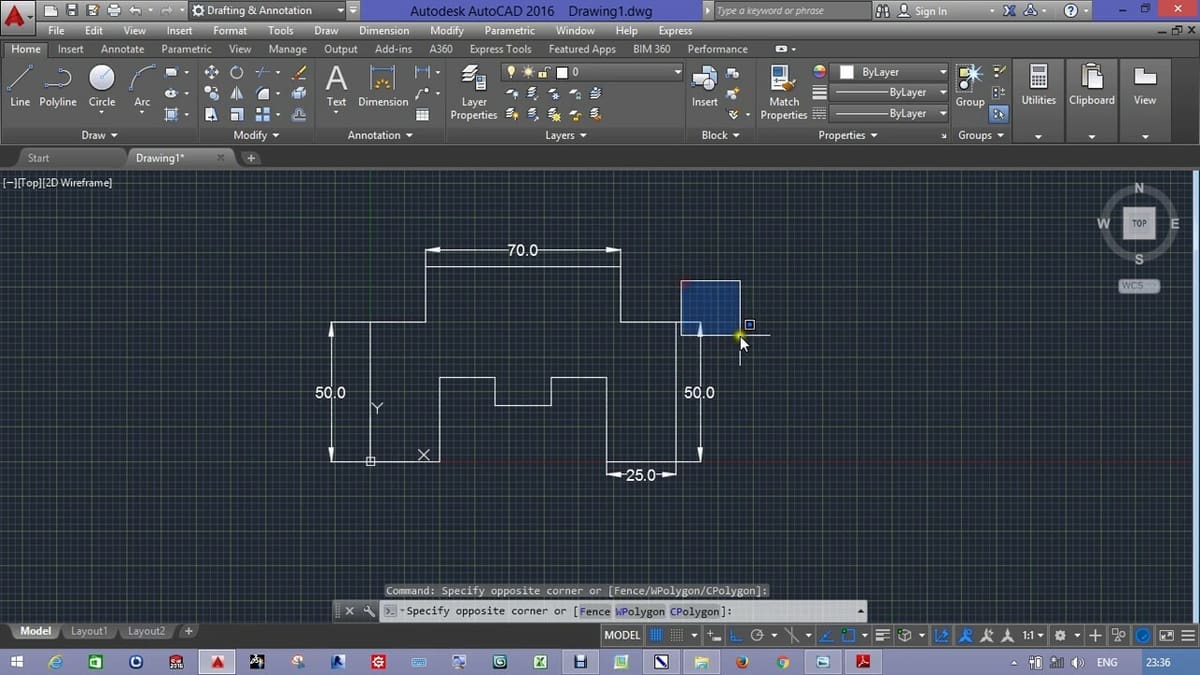Click the Rotate tool in Modify panel

pos(236,73)
